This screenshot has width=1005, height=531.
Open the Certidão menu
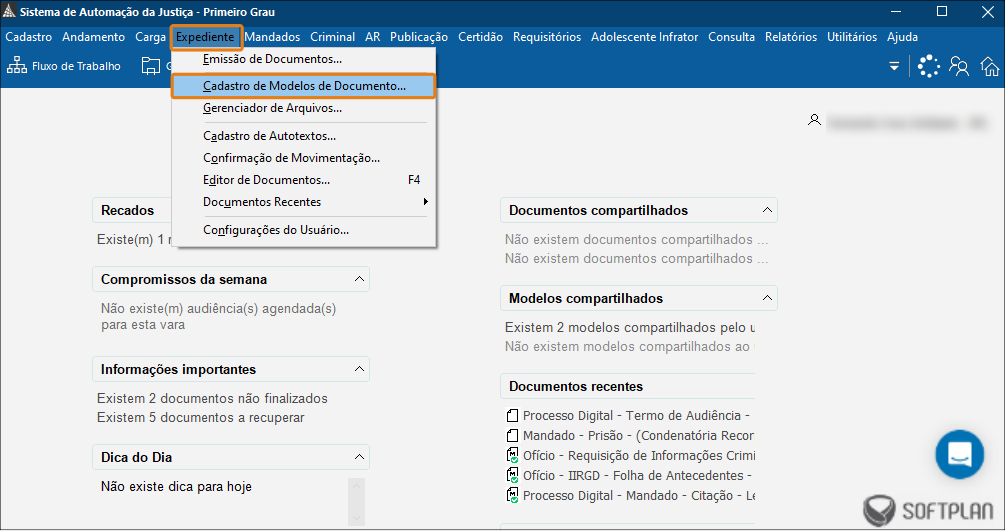pos(481,37)
